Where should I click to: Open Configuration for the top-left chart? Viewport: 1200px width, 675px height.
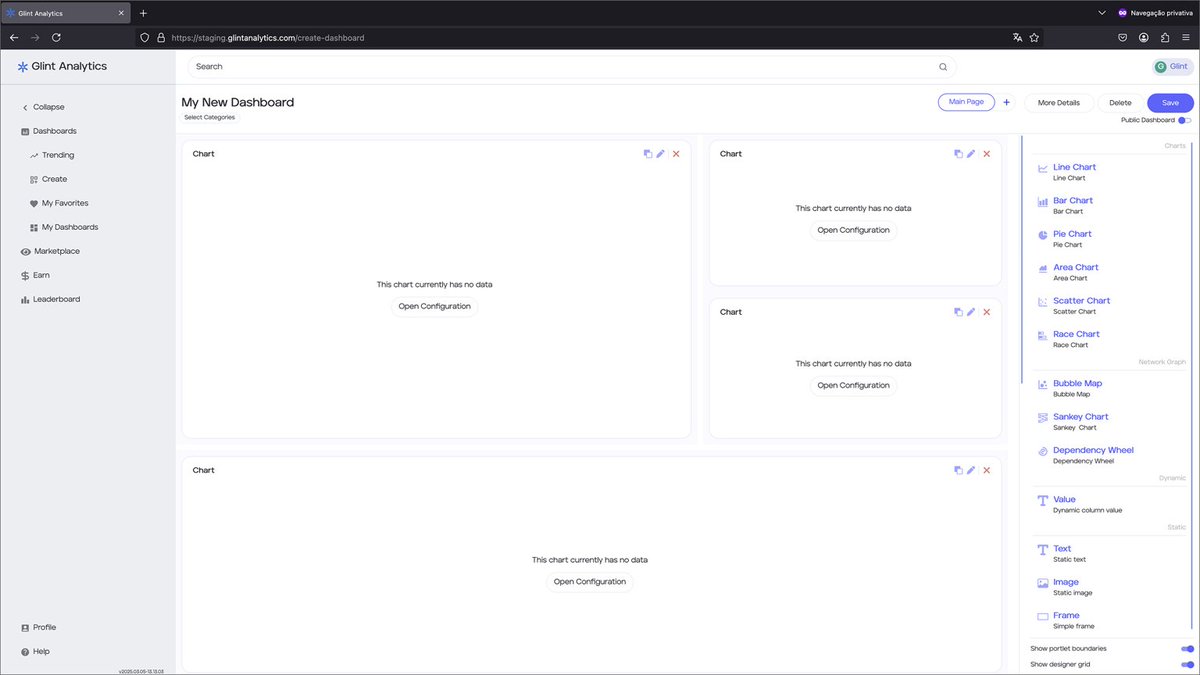tap(434, 307)
